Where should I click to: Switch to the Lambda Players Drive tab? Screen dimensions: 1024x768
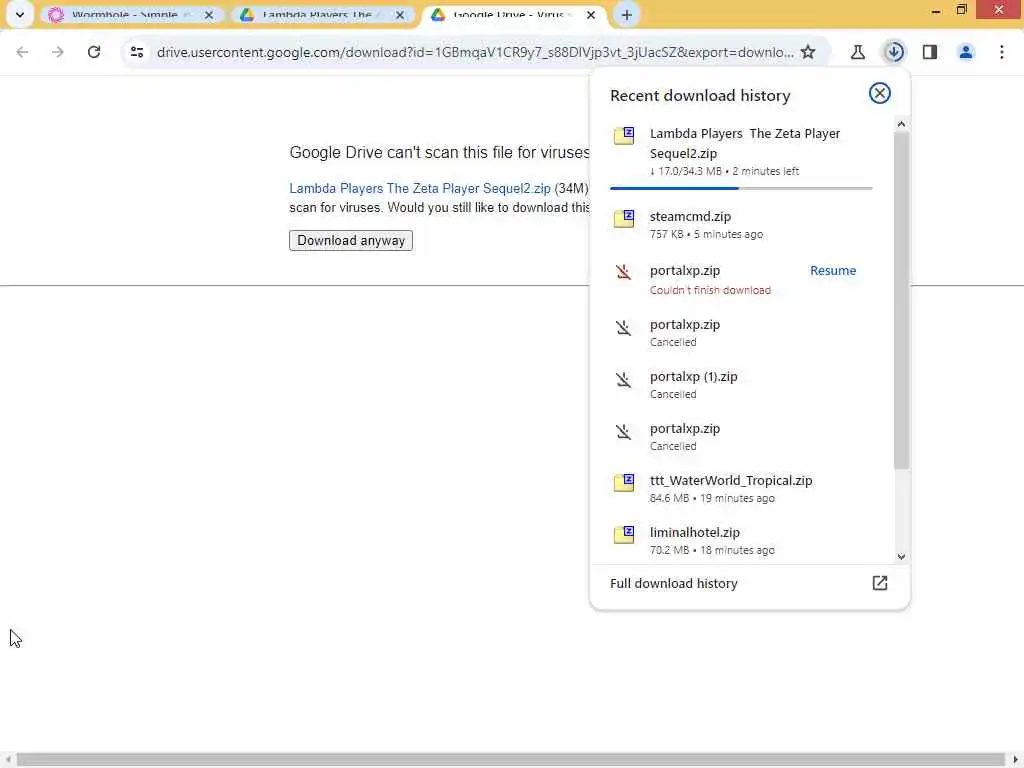(x=316, y=15)
